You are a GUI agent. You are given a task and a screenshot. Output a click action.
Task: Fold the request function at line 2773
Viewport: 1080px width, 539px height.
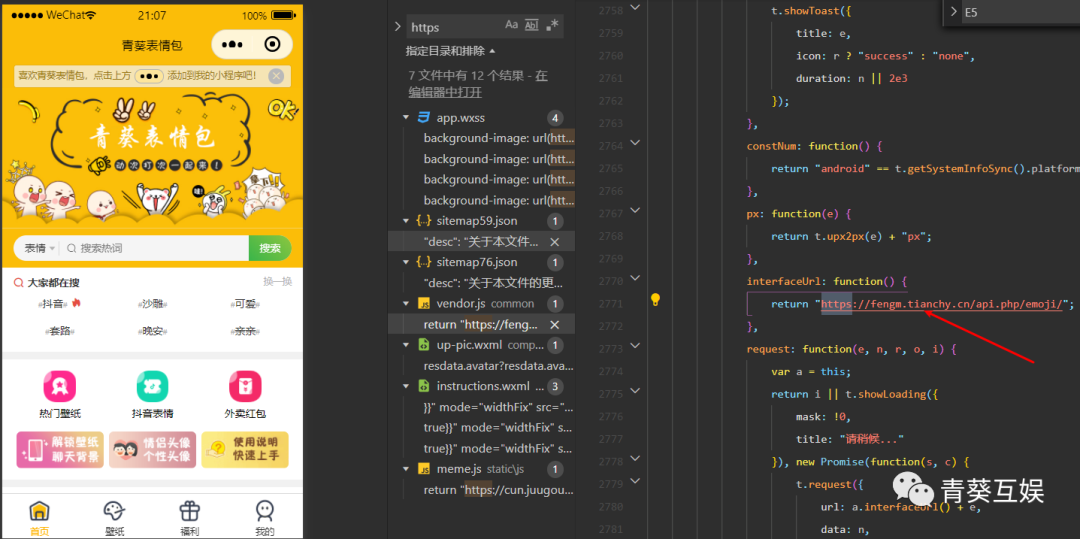pos(634,346)
